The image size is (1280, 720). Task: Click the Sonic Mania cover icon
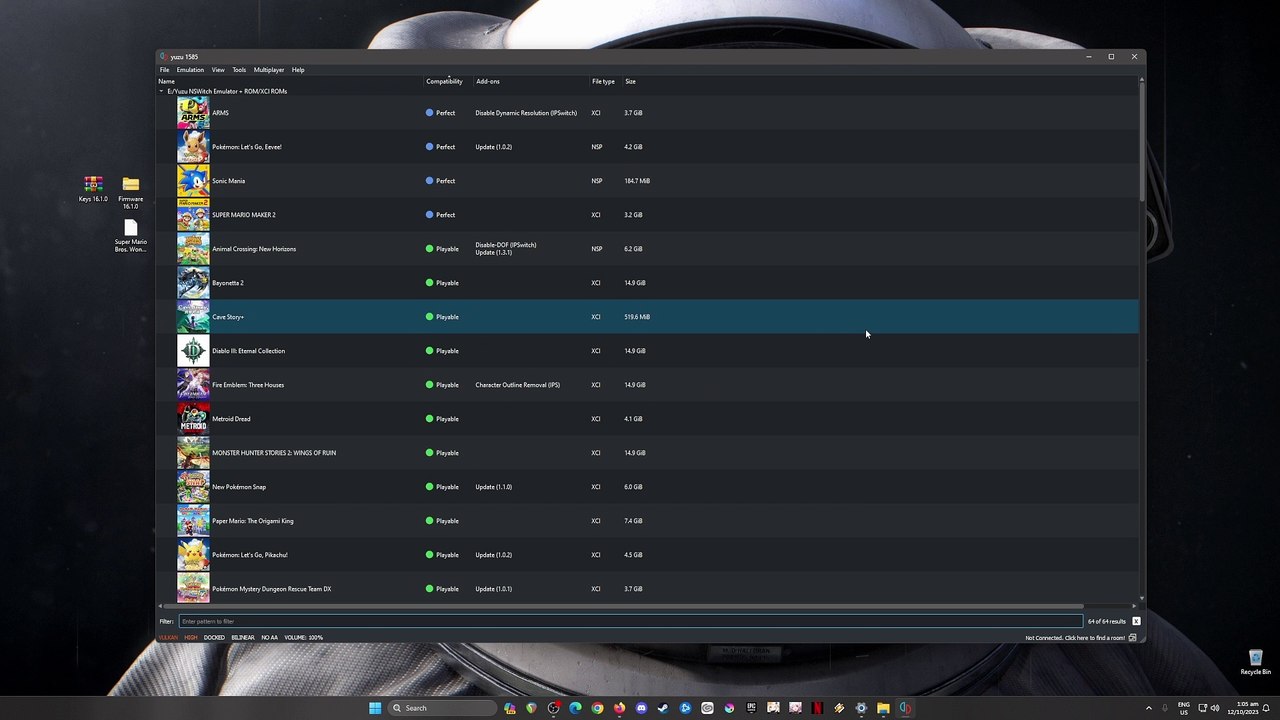pos(193,181)
